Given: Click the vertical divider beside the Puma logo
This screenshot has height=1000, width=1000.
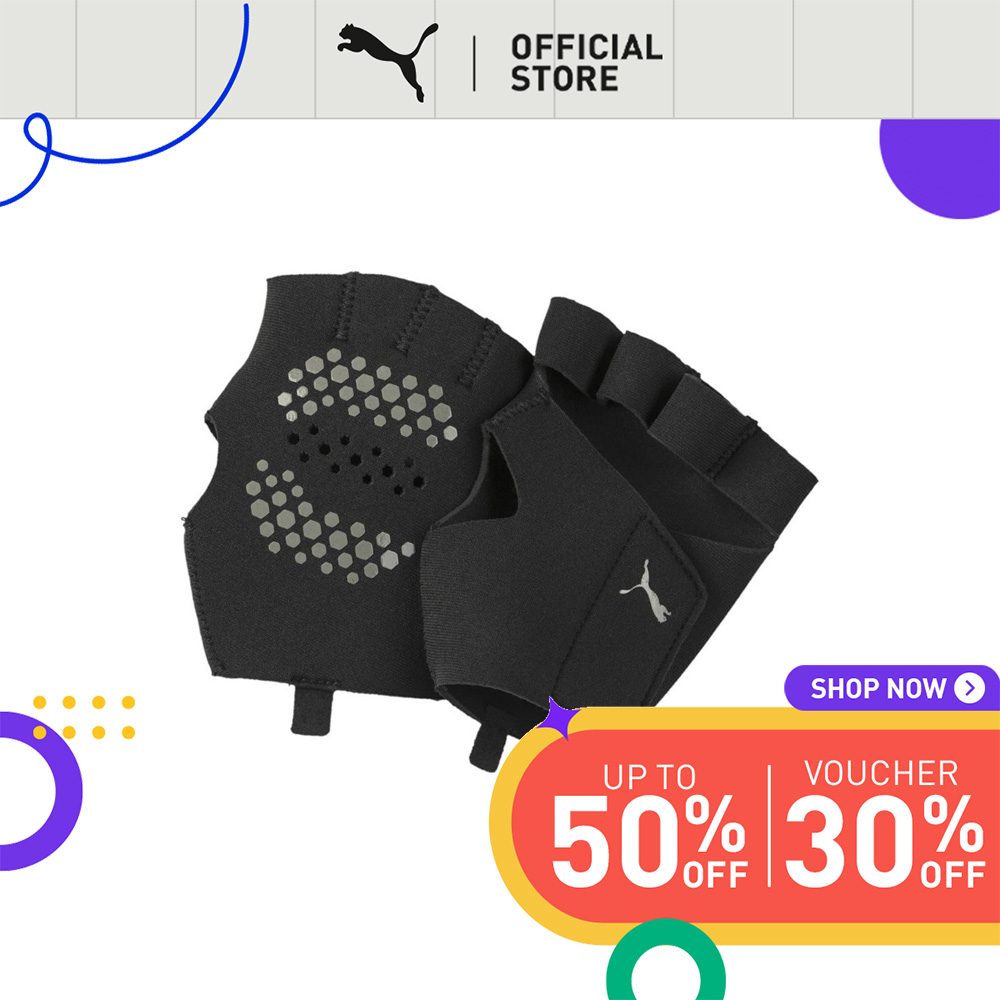Looking at the screenshot, I should (474, 64).
